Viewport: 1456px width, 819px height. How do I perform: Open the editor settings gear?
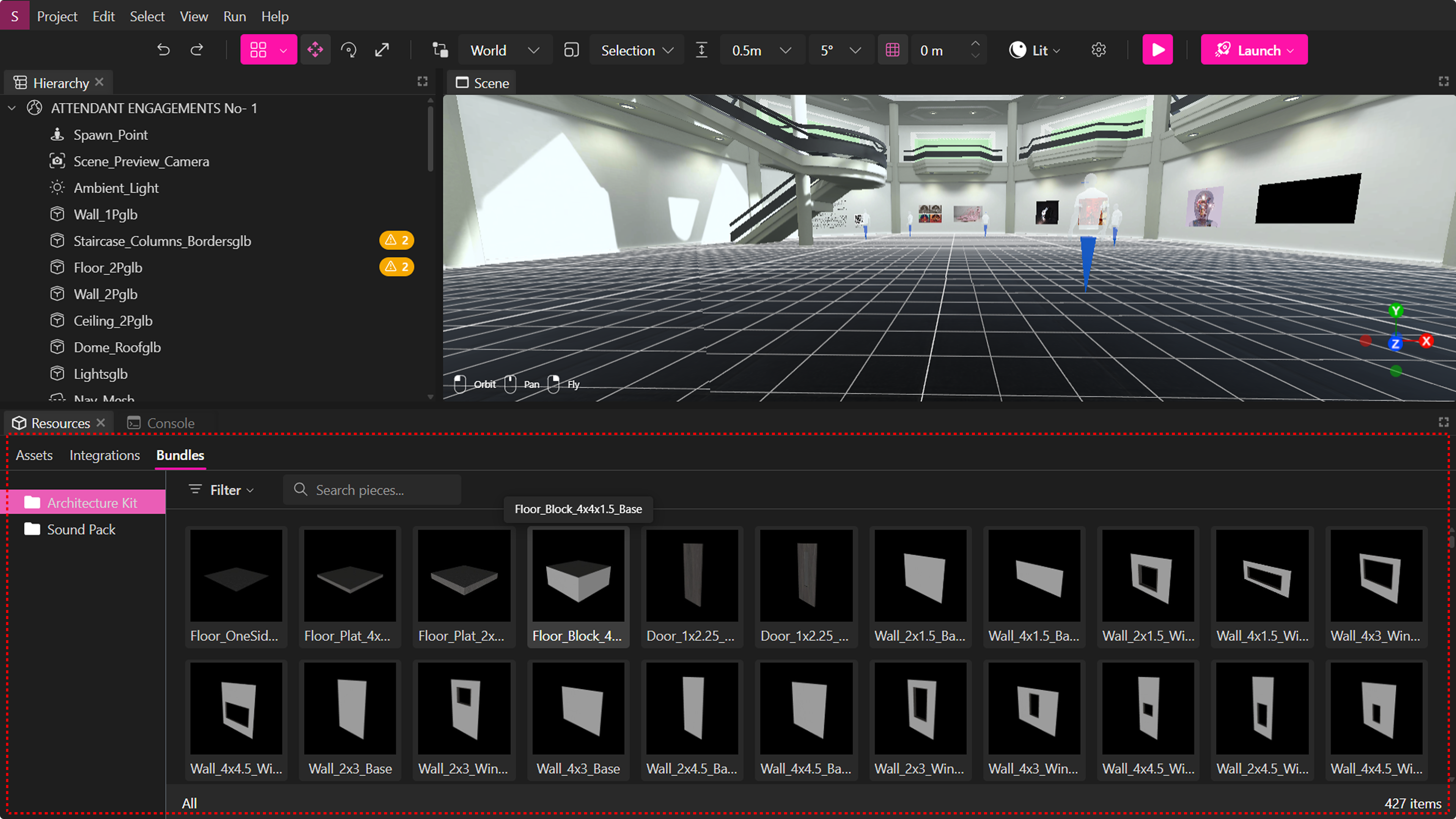coord(1099,50)
